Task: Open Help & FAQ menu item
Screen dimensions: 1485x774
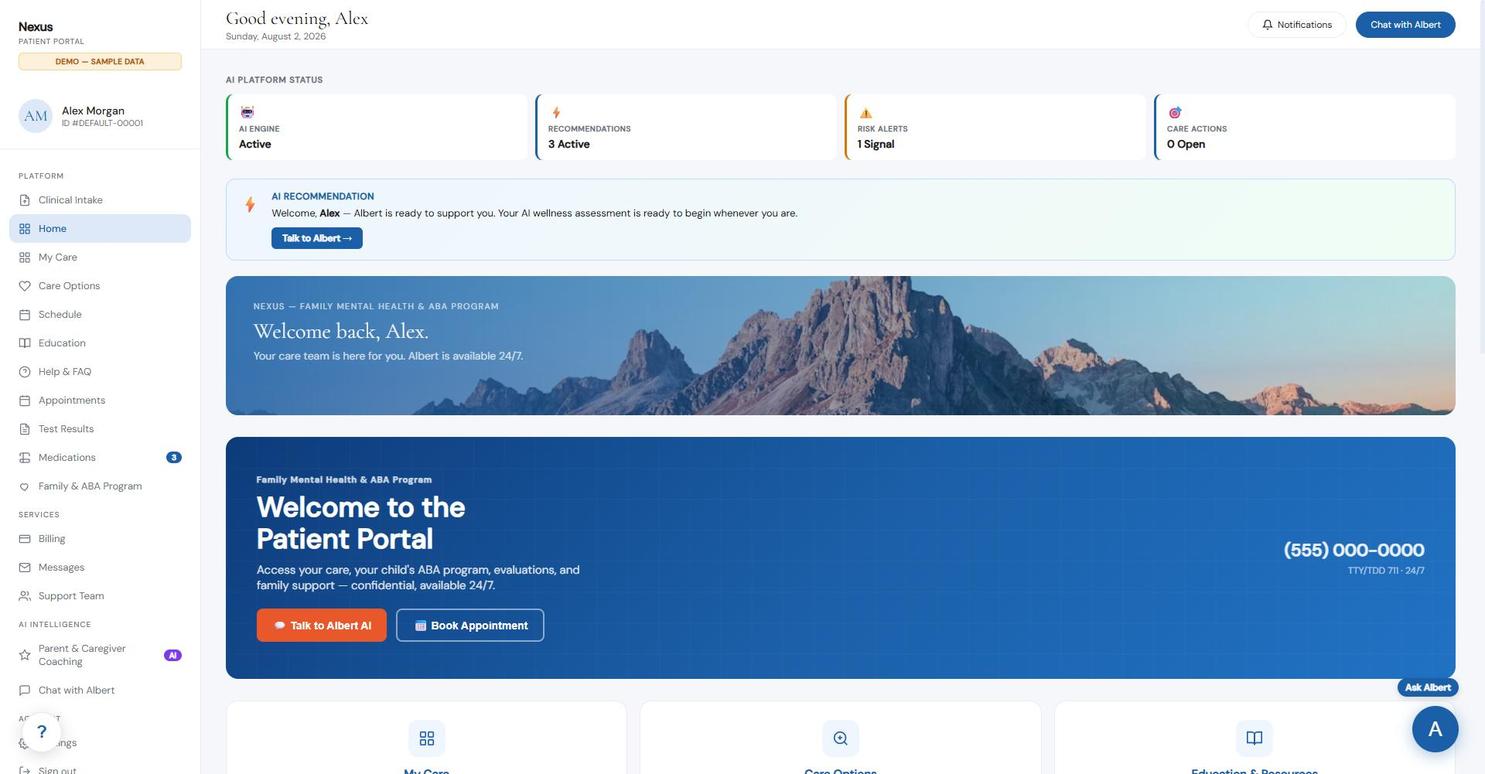Action: (x=100, y=372)
